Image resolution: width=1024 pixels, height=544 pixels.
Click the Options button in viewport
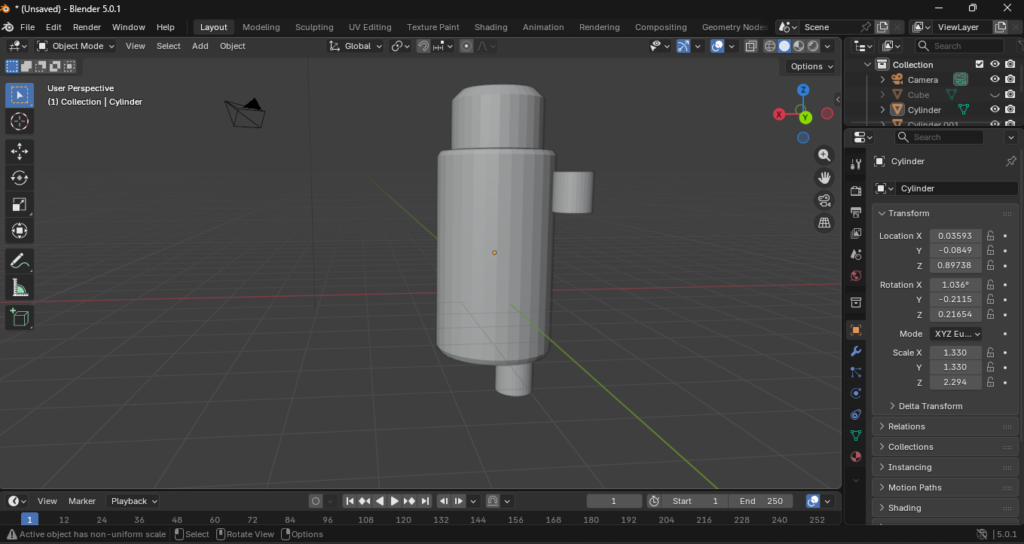810,66
